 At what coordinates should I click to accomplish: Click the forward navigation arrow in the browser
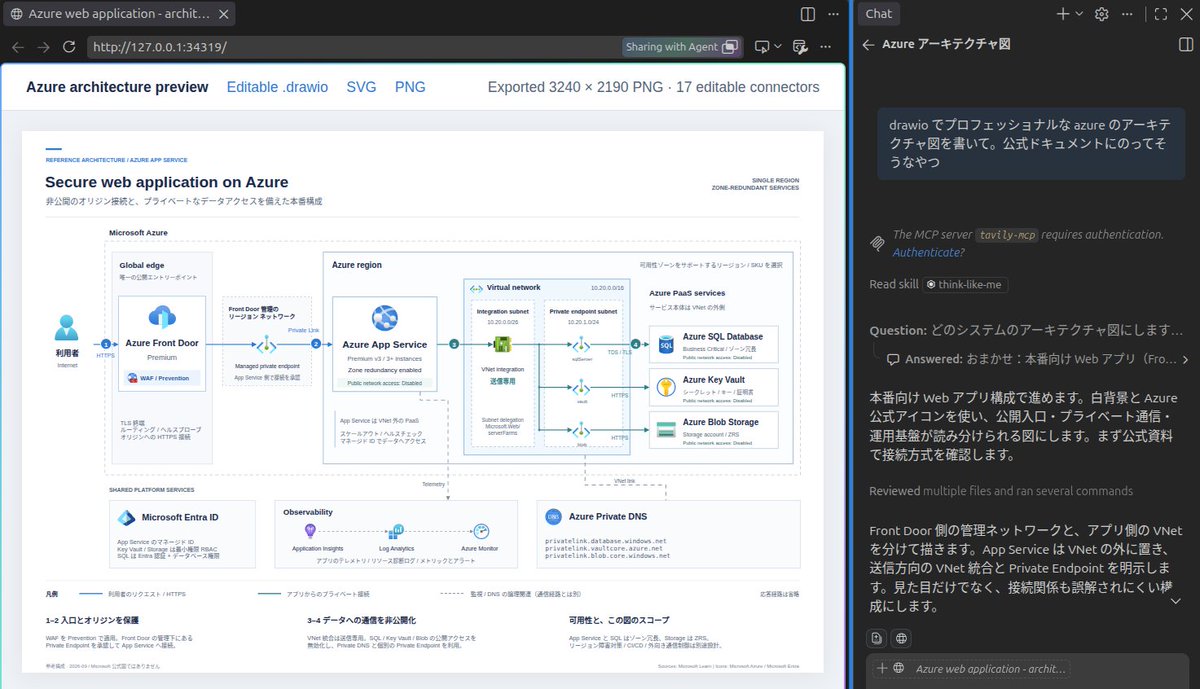click(x=43, y=47)
